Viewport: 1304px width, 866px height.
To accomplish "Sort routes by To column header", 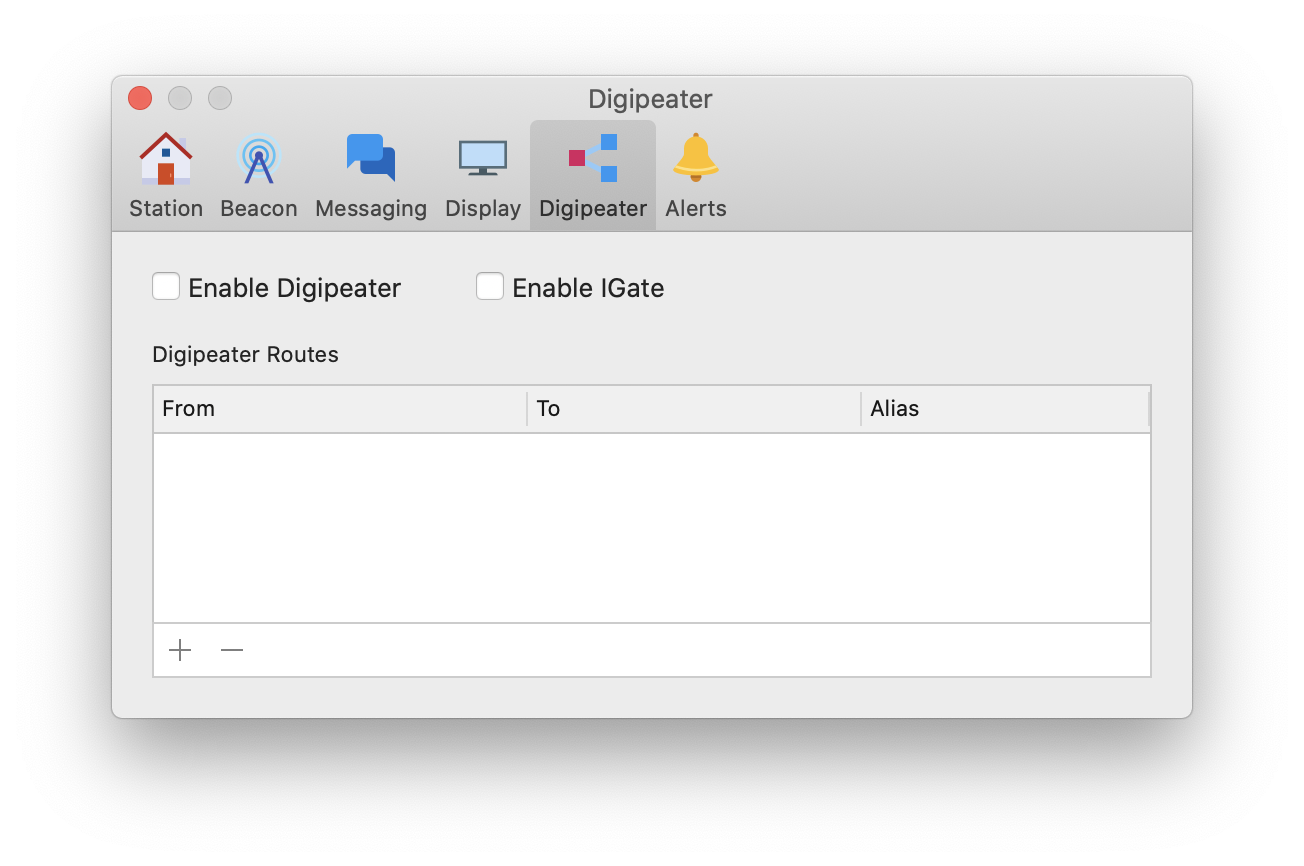I will coord(694,409).
